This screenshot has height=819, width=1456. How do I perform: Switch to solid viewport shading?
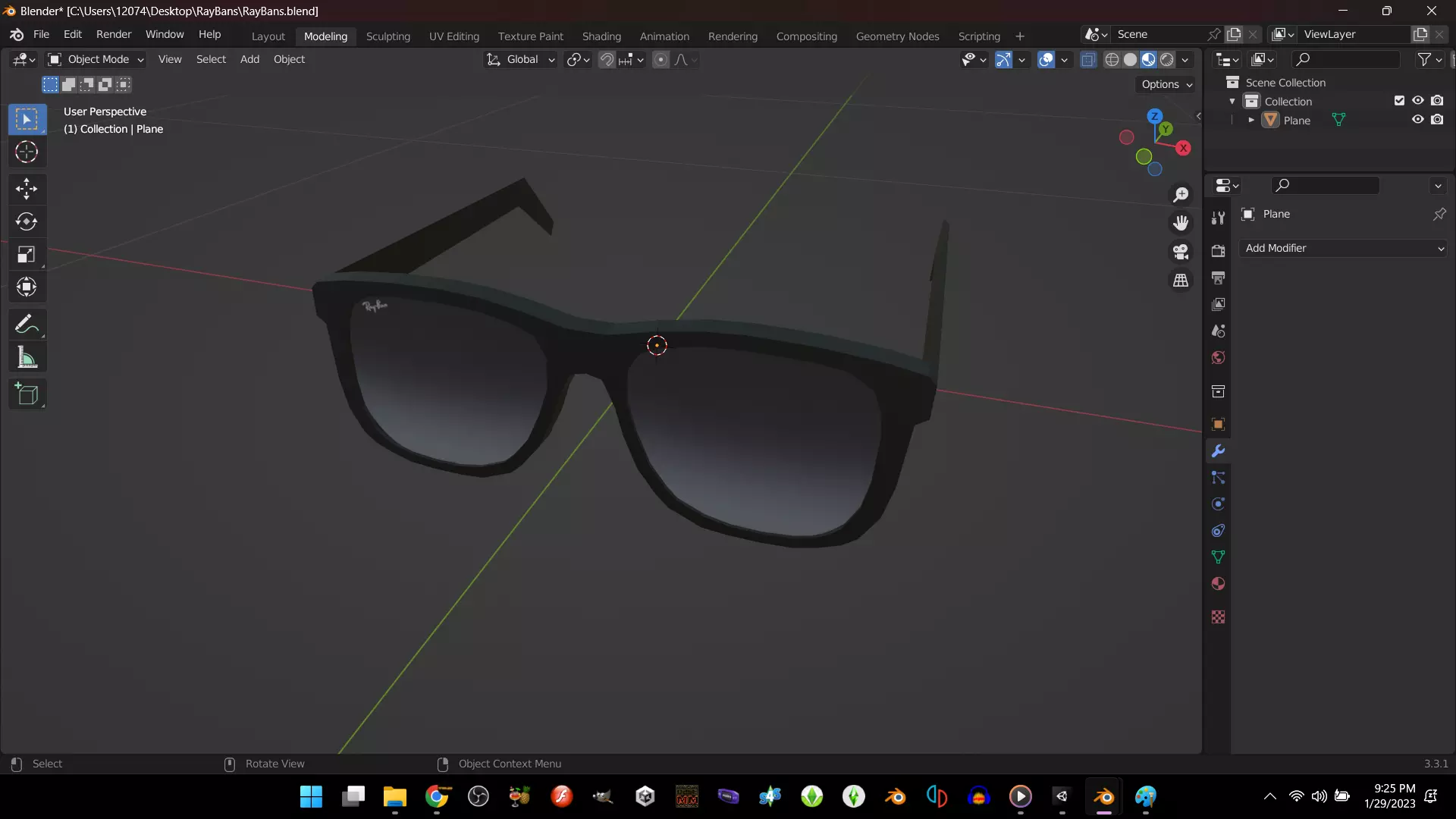1130,60
